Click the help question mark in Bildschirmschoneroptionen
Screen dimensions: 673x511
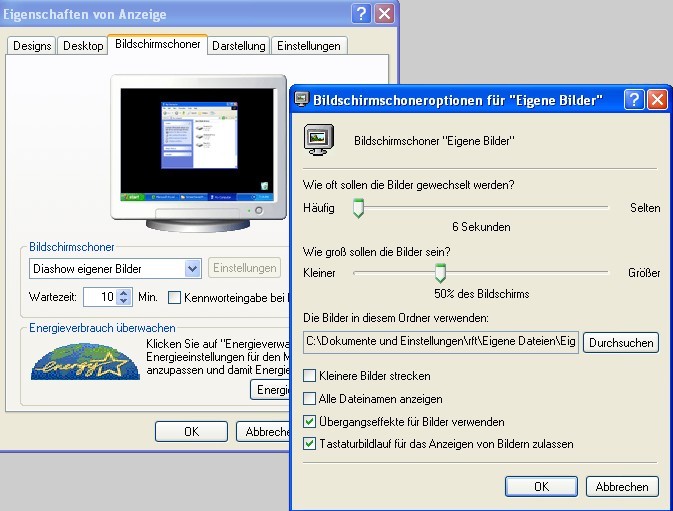(x=633, y=100)
